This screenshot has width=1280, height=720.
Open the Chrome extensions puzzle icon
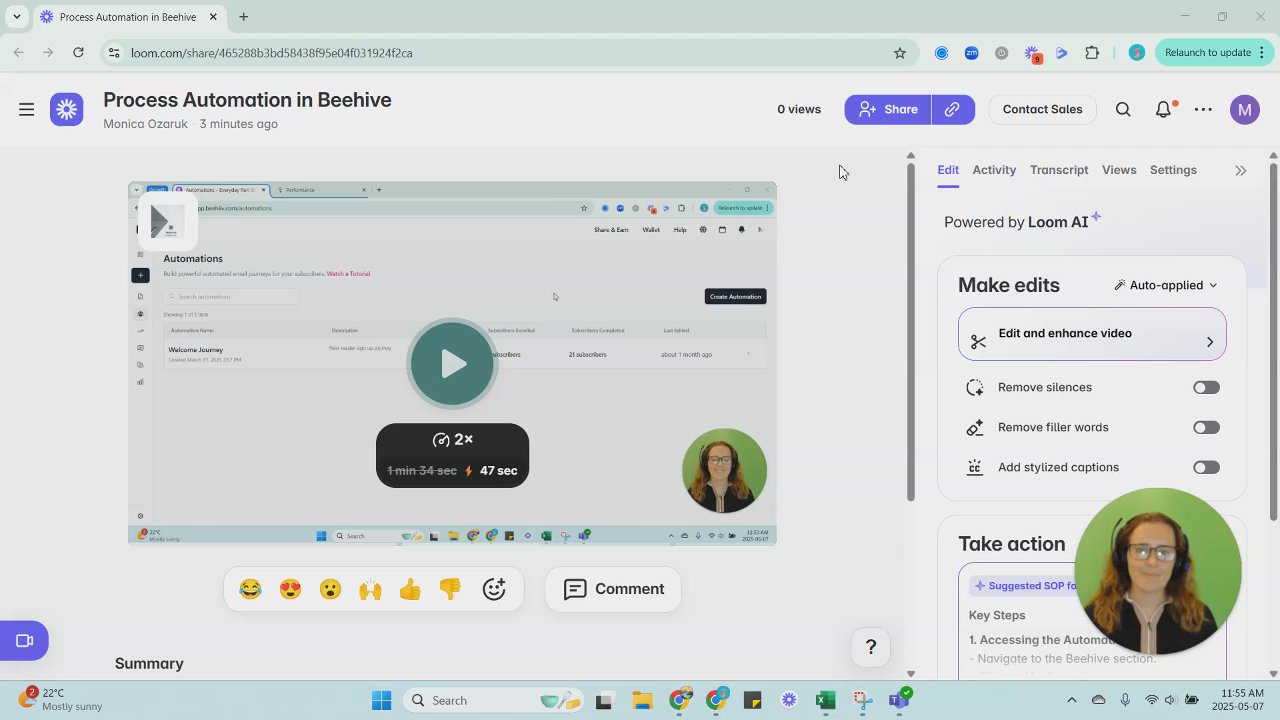pos(1092,53)
